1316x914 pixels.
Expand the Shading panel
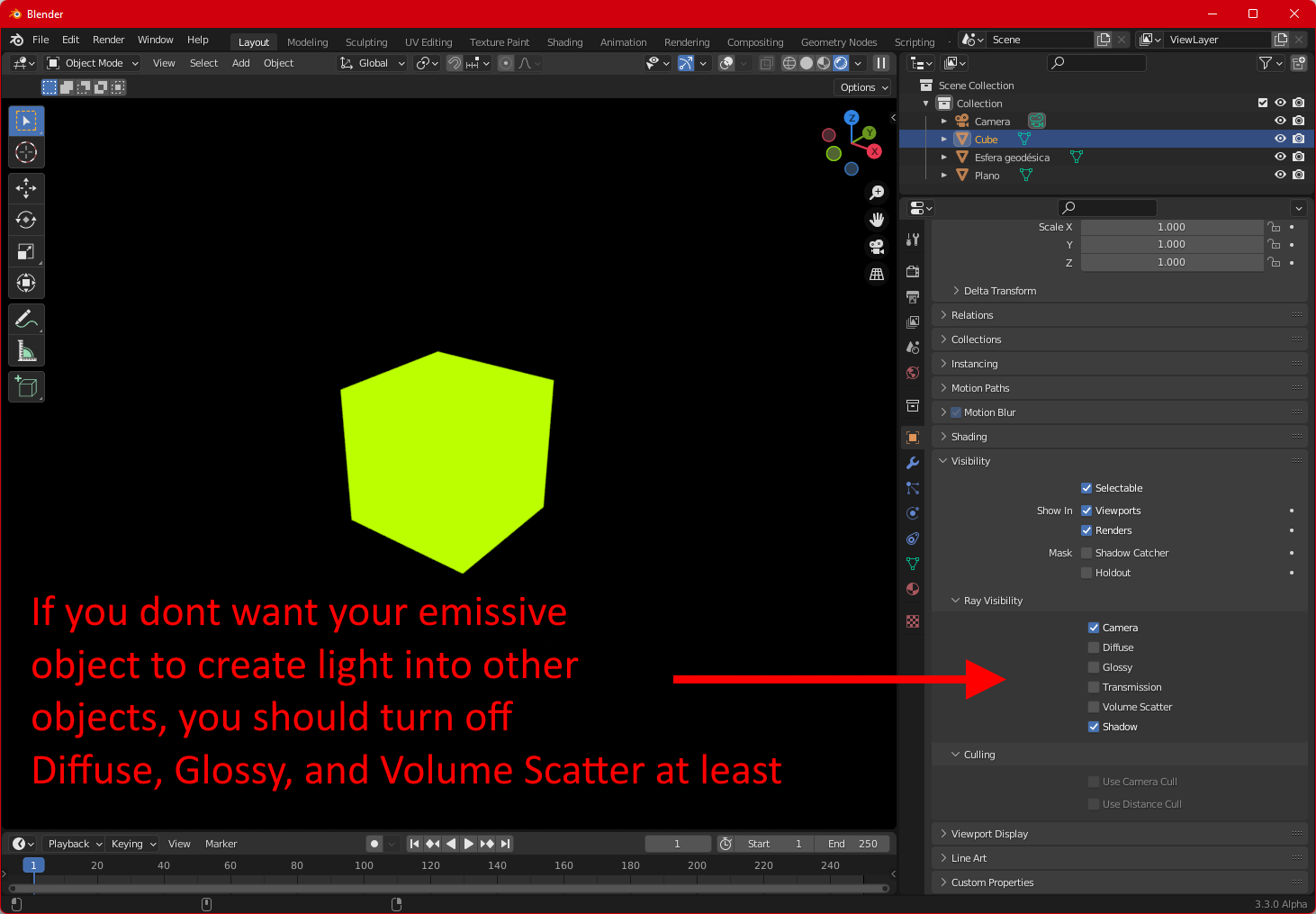click(x=1119, y=437)
